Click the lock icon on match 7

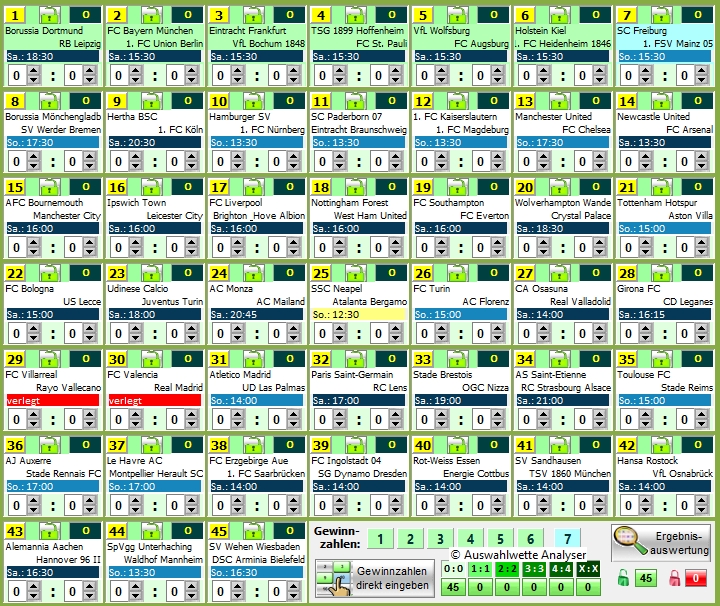click(x=661, y=15)
